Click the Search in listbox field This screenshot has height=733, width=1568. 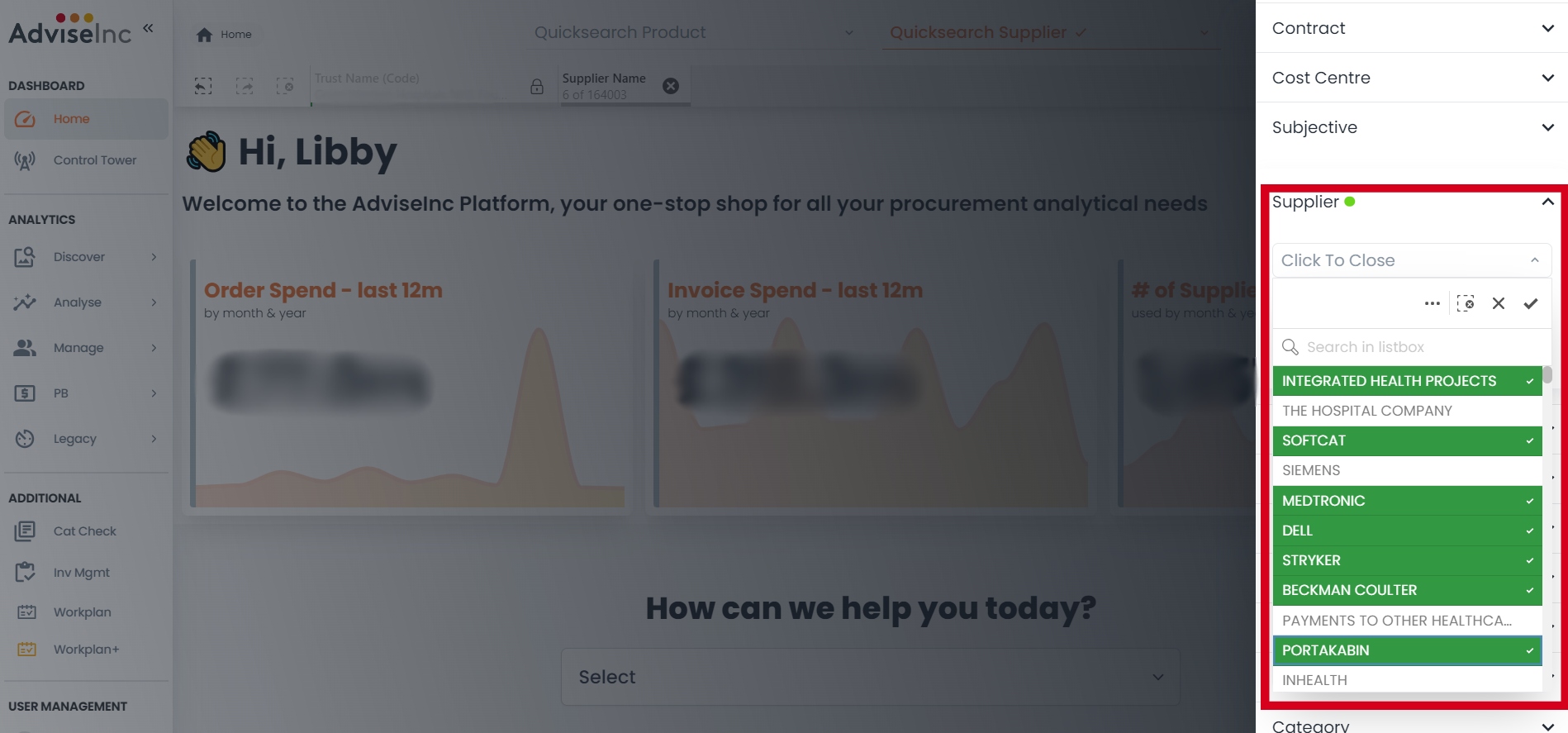pyautogui.click(x=1412, y=347)
